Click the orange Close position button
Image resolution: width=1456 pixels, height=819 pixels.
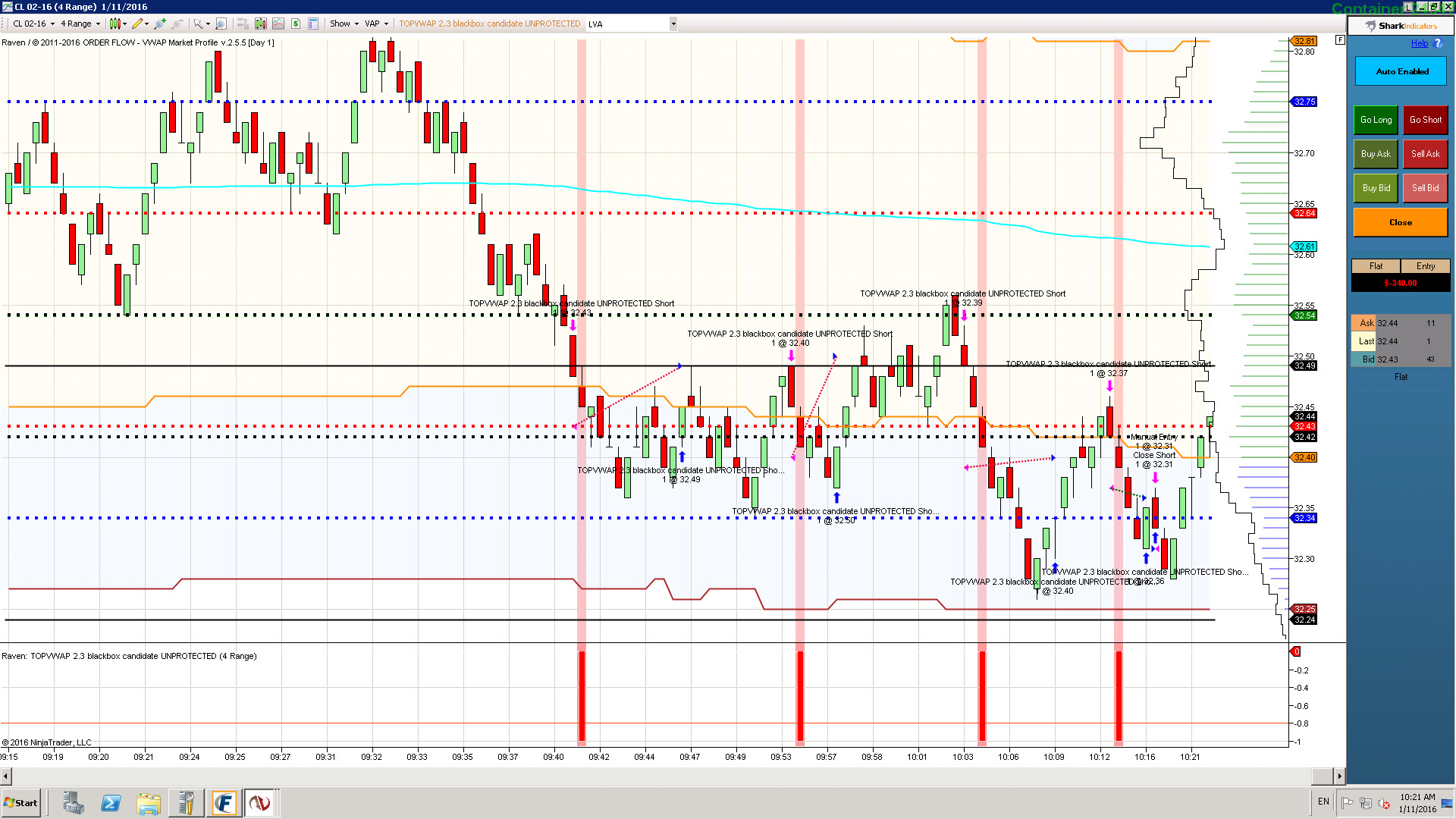(x=1400, y=222)
